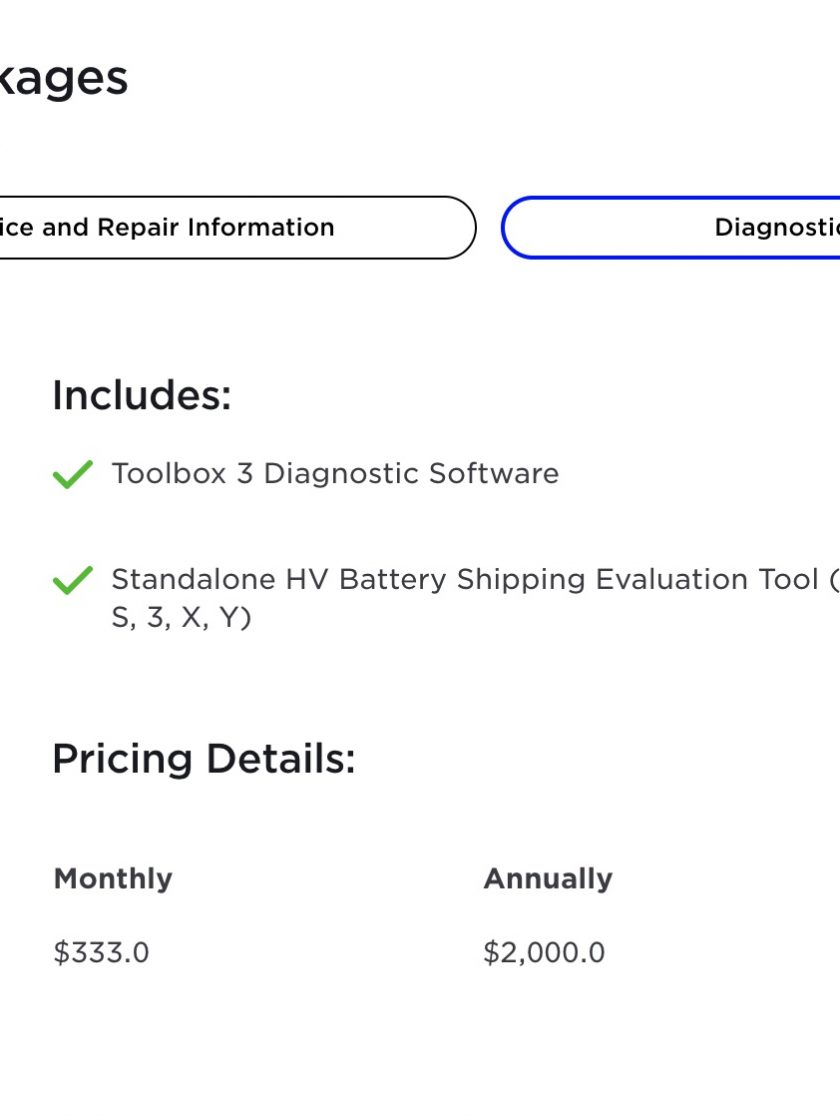Click the word Shipping in battery tool item
The height and width of the screenshot is (1120, 840).
[521, 580]
